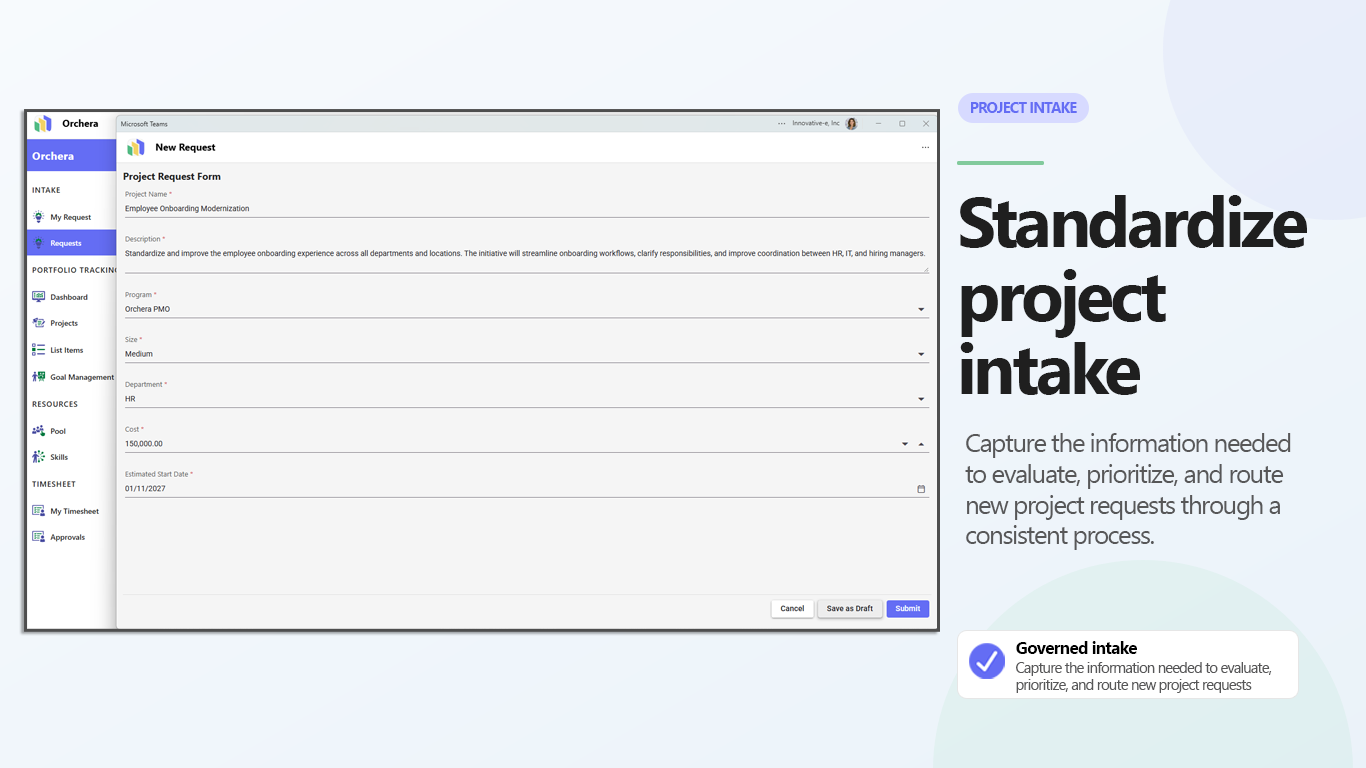Click the Governed intake checkmark icon
The height and width of the screenshot is (768, 1366).
tap(987, 661)
